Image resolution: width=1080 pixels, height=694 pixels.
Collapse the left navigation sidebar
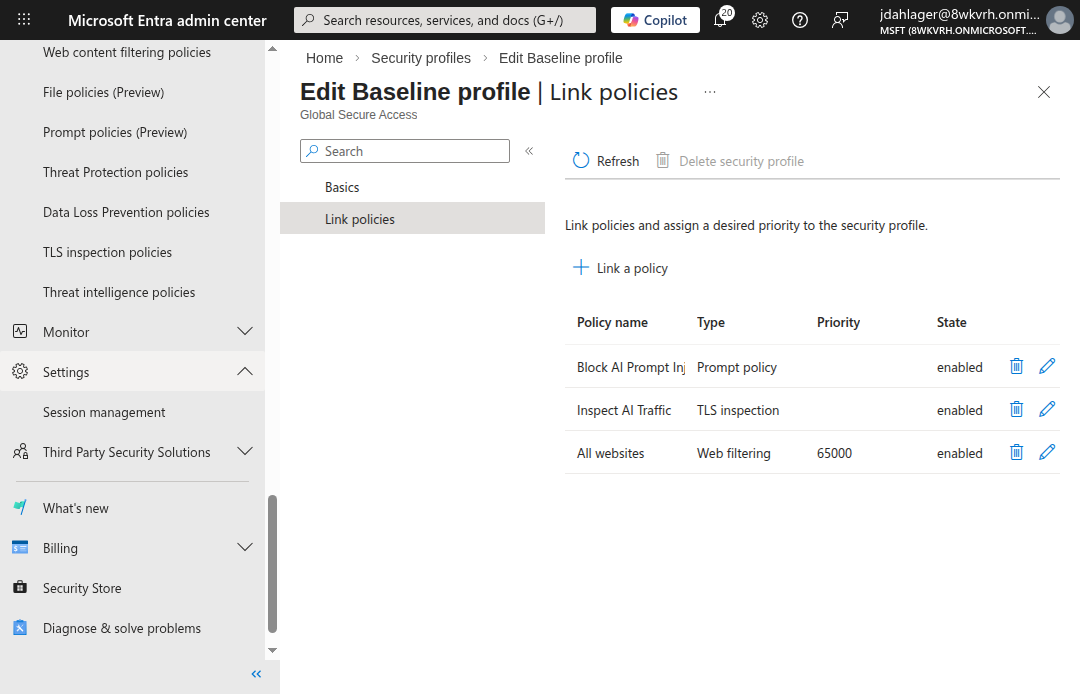click(x=256, y=674)
